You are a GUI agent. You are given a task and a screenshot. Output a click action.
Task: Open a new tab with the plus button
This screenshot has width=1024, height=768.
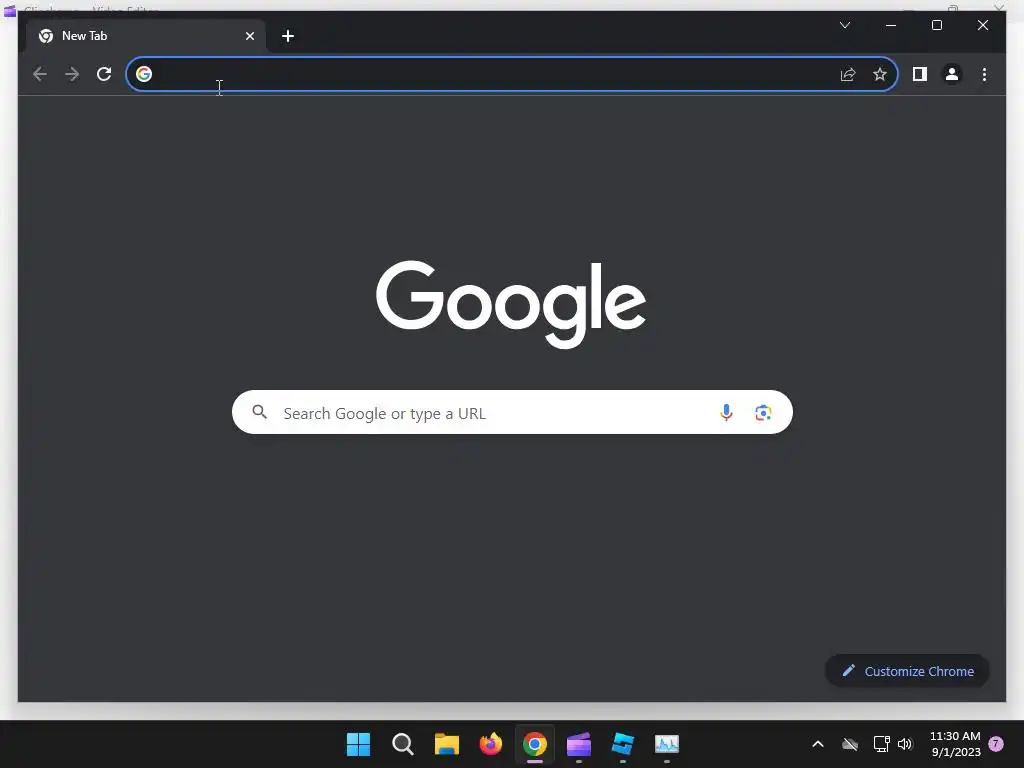click(288, 36)
